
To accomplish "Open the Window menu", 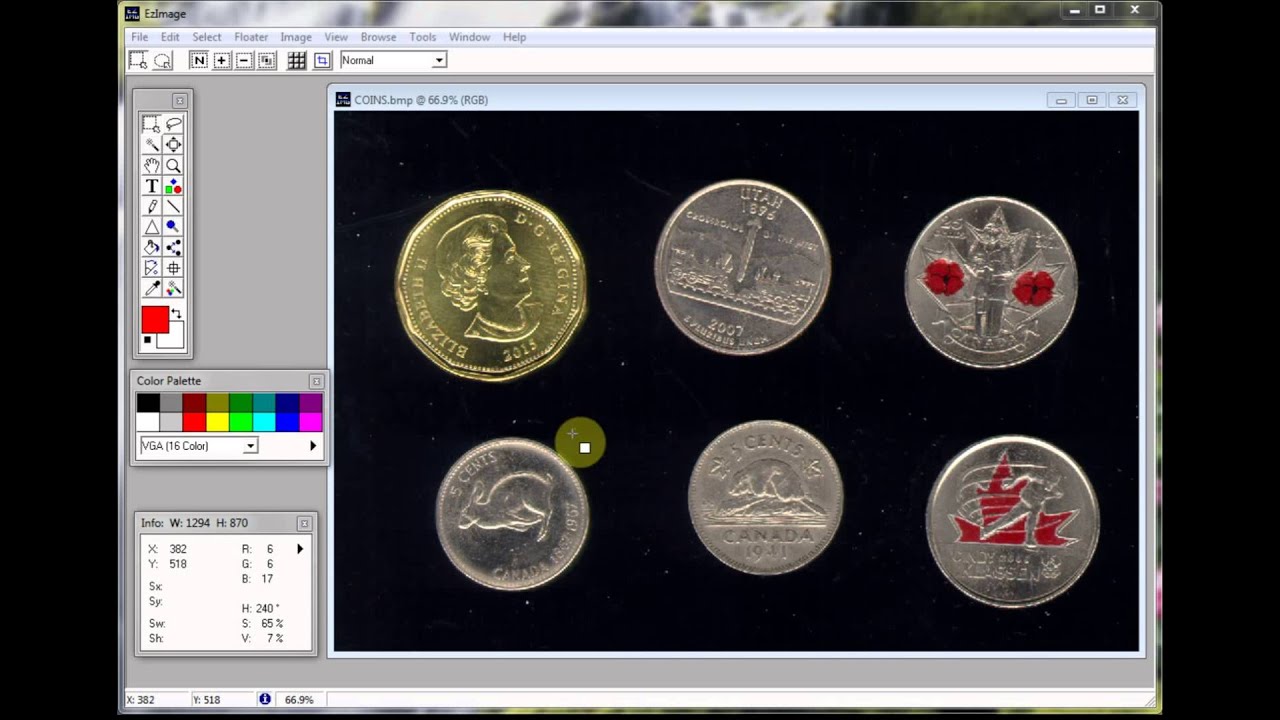I will 469,37.
